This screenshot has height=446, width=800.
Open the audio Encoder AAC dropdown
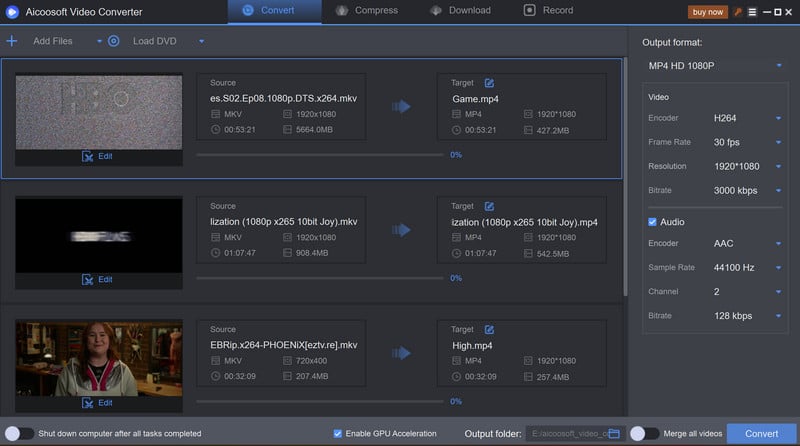pos(747,243)
